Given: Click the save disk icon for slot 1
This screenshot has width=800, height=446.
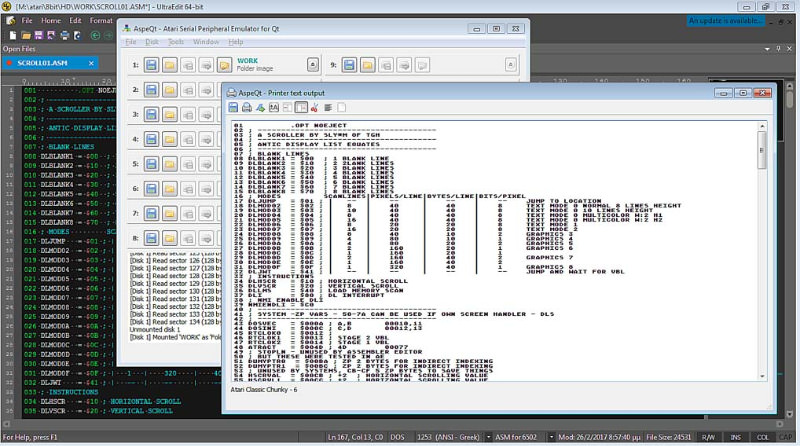Looking at the screenshot, I should pyautogui.click(x=151, y=65).
